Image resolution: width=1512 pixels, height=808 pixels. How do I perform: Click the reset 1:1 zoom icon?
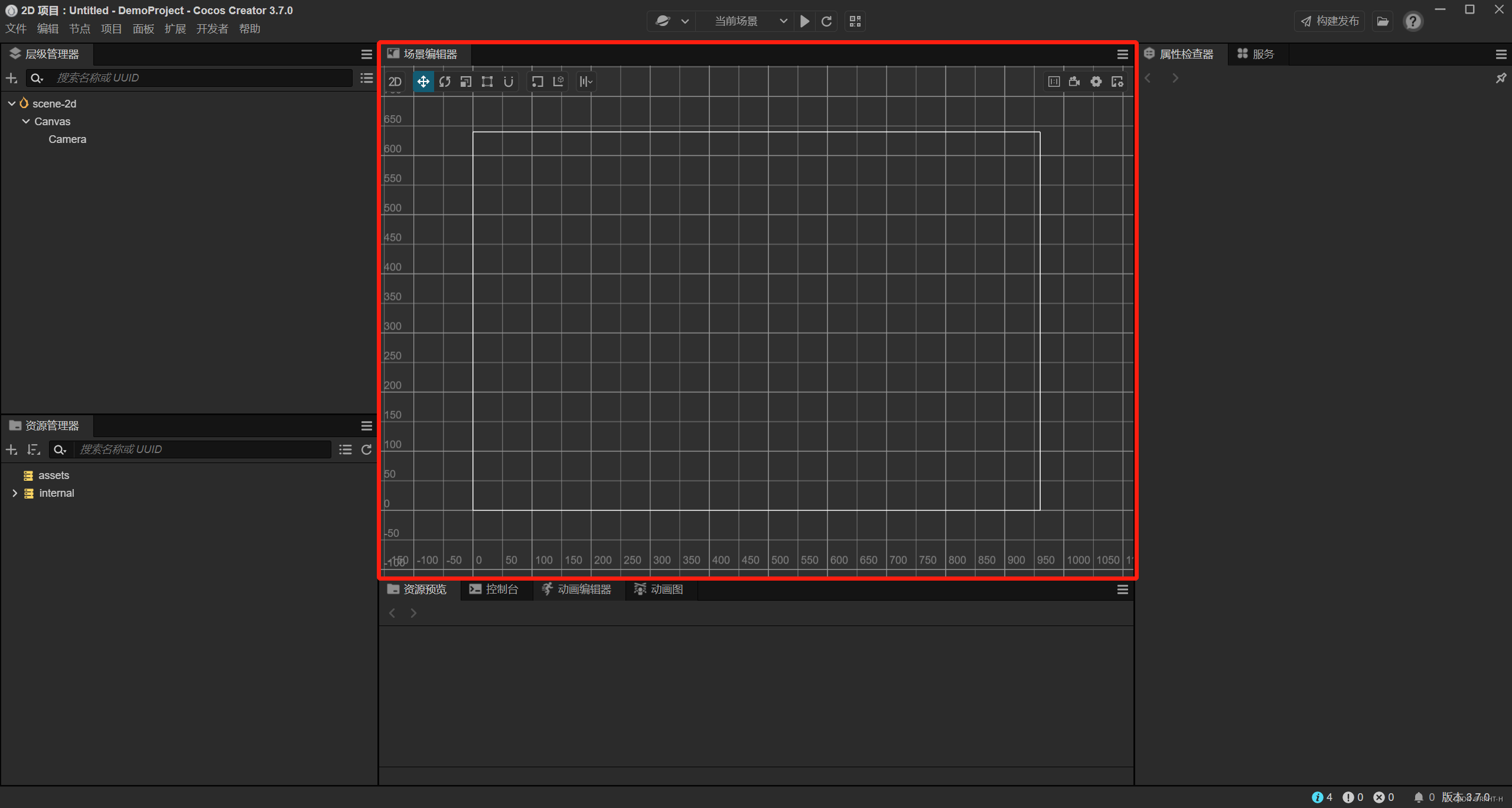(x=1054, y=82)
